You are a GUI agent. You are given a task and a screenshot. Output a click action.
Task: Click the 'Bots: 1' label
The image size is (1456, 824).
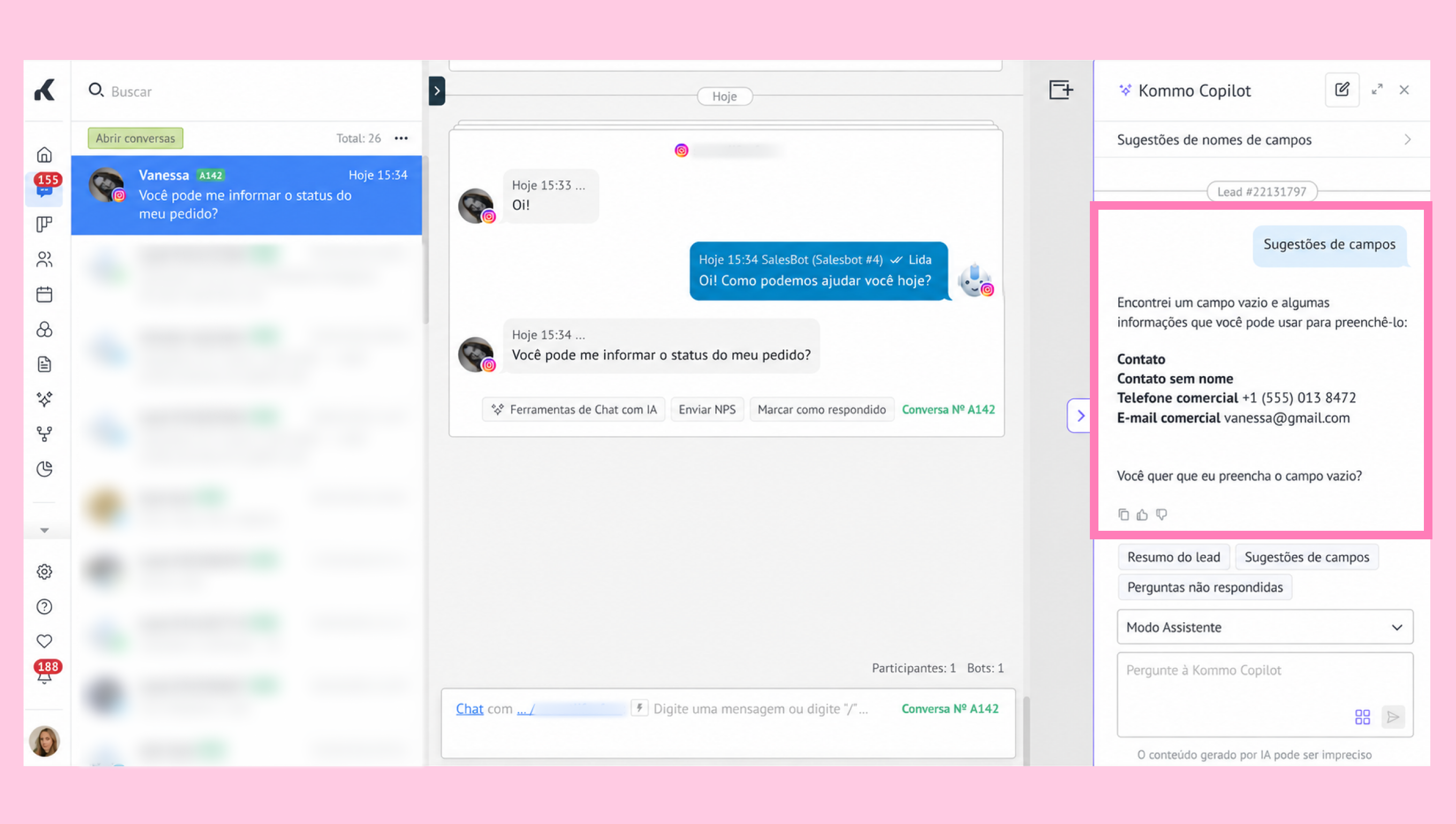(x=985, y=668)
